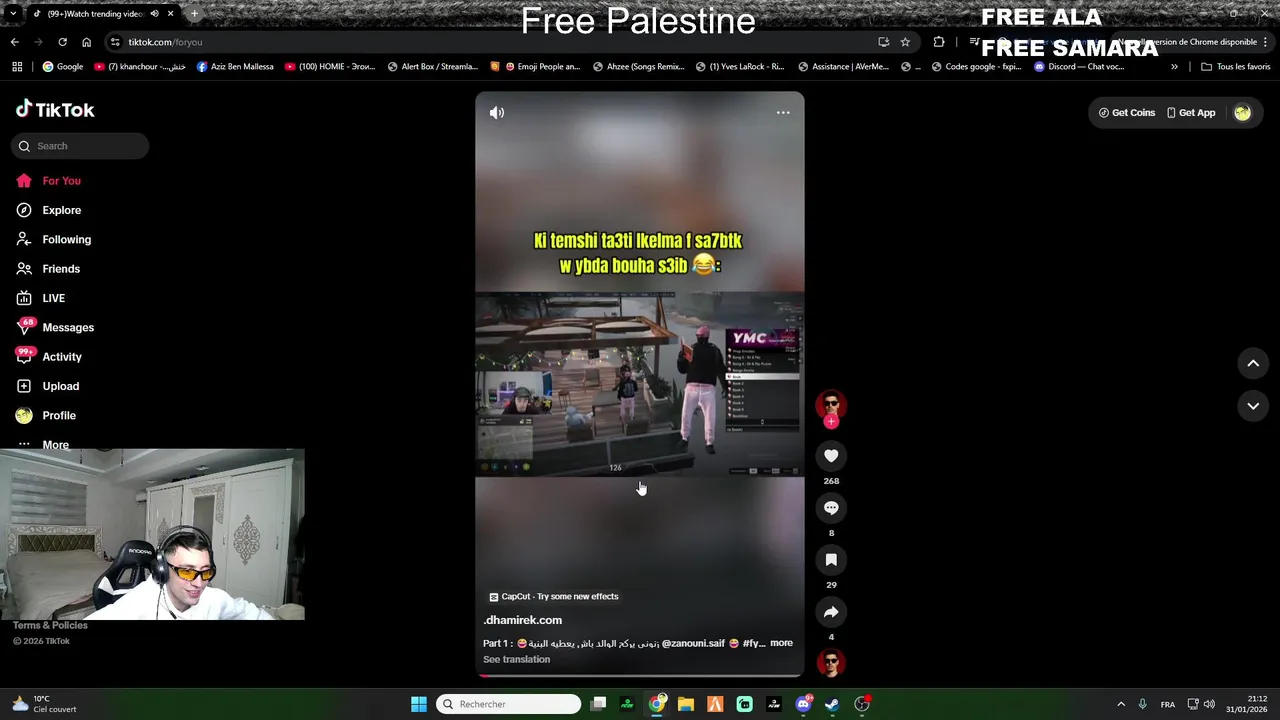1280x720 pixels.
Task: Open File Explorer from the taskbar
Action: 686,704
